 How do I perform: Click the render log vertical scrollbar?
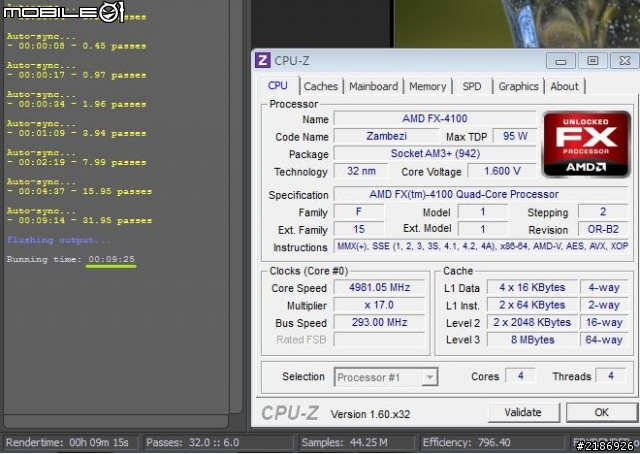point(236,206)
